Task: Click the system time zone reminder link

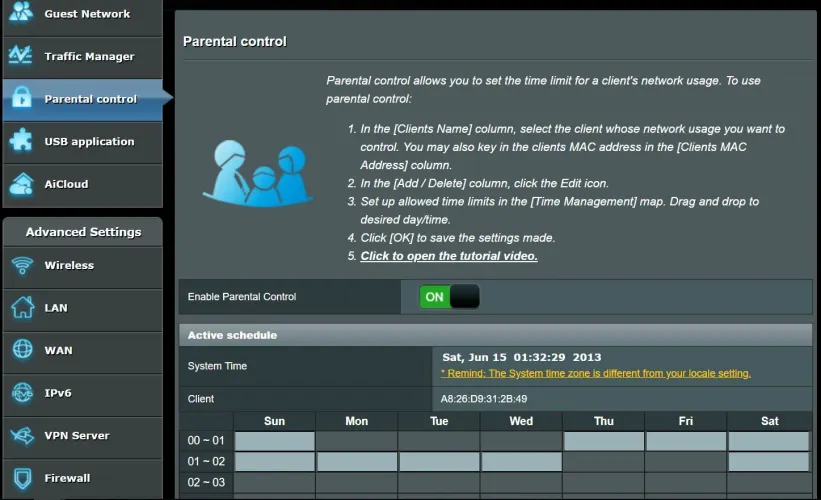Action: [x=595, y=373]
